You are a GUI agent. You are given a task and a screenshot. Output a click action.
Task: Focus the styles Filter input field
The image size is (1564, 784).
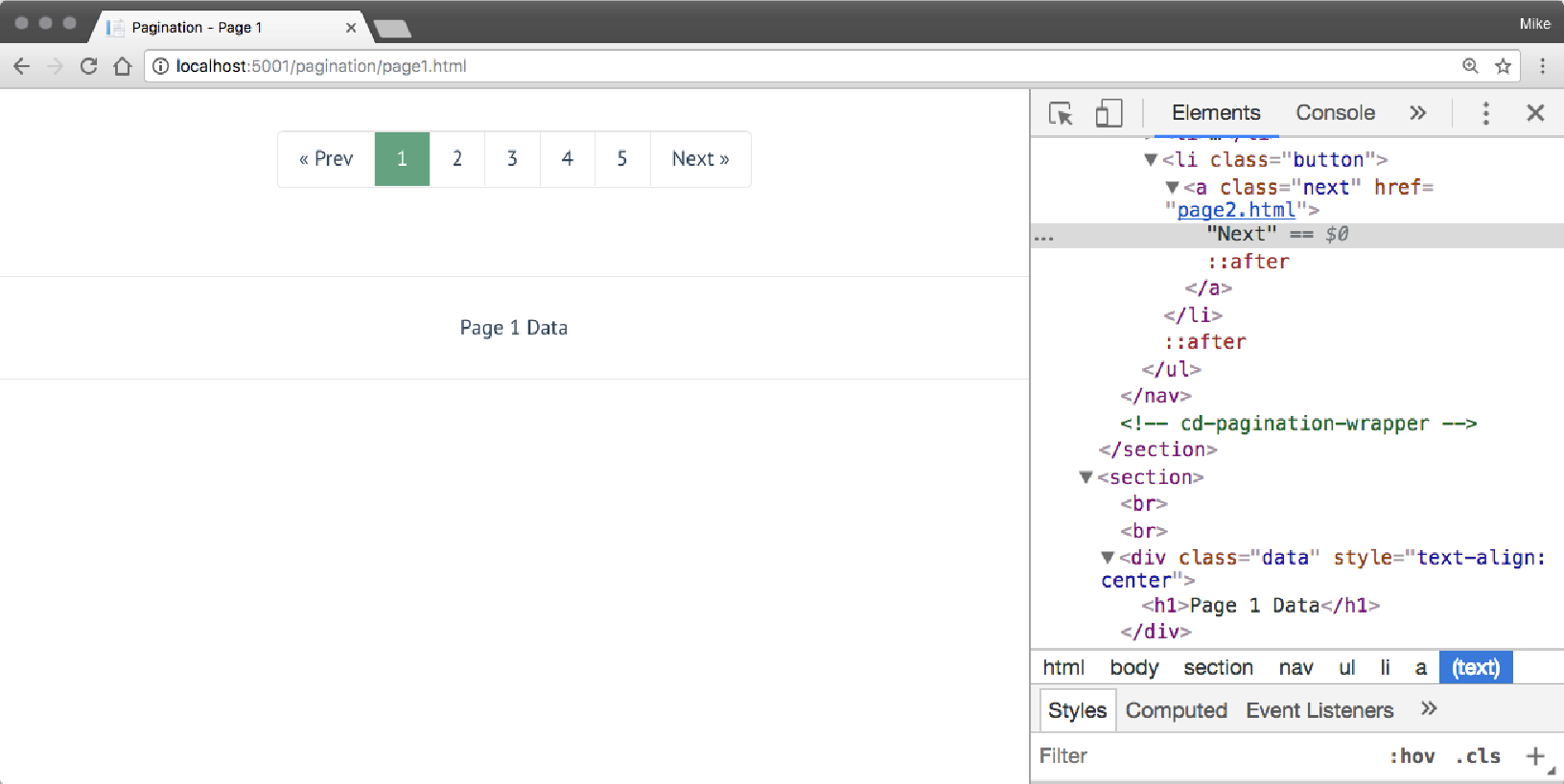[x=1208, y=756]
